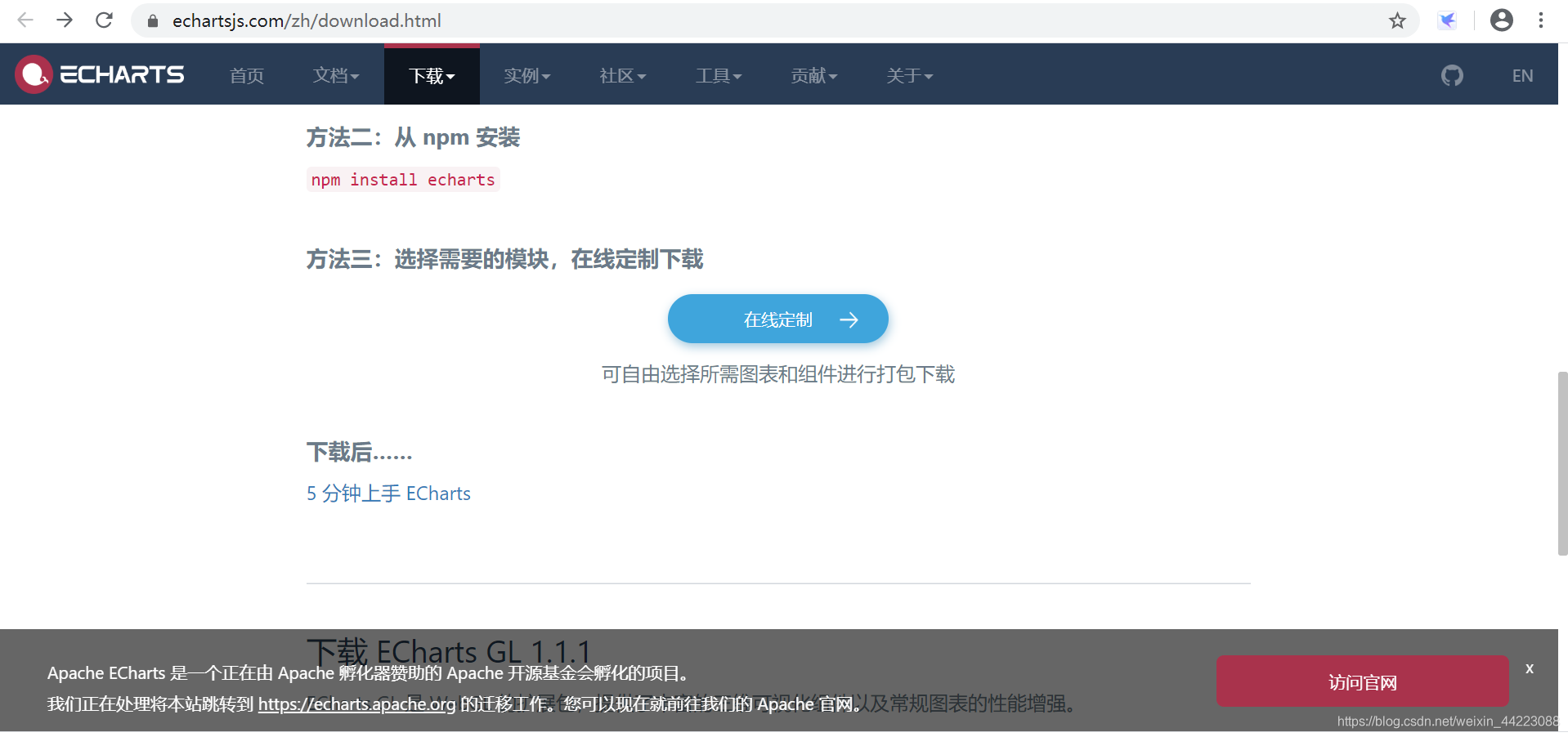Expand the 实例 dropdown menu

click(x=527, y=75)
